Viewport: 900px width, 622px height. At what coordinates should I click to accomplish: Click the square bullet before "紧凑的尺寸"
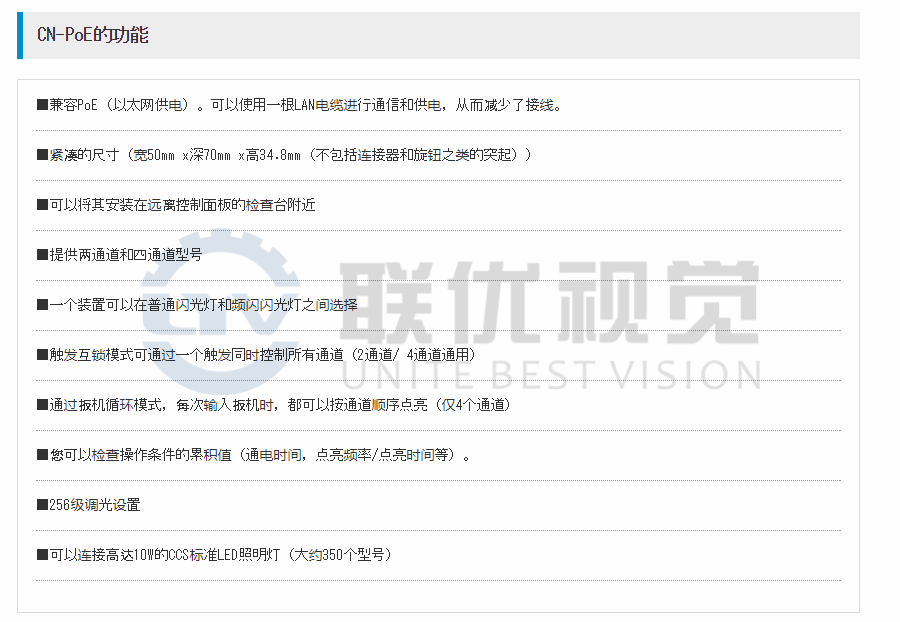click(42, 155)
